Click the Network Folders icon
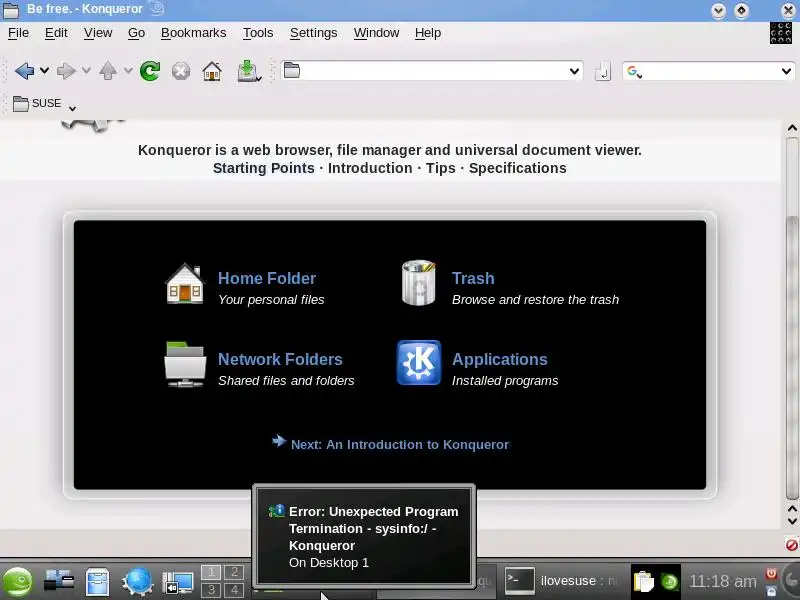 185,364
